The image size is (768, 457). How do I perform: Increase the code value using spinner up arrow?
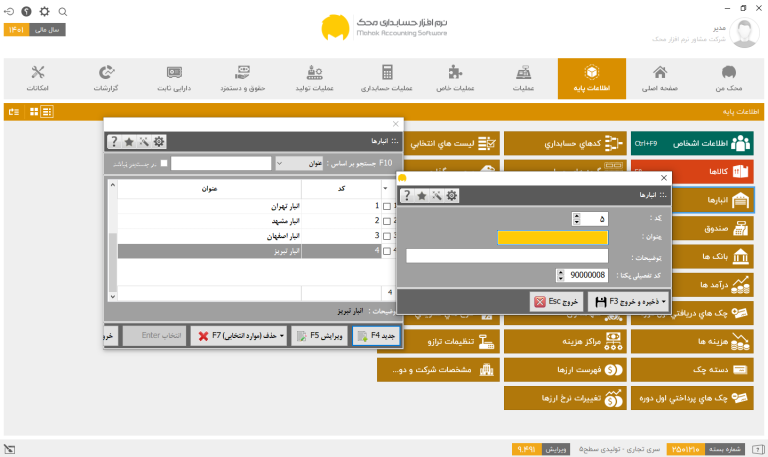pyautogui.click(x=576, y=216)
